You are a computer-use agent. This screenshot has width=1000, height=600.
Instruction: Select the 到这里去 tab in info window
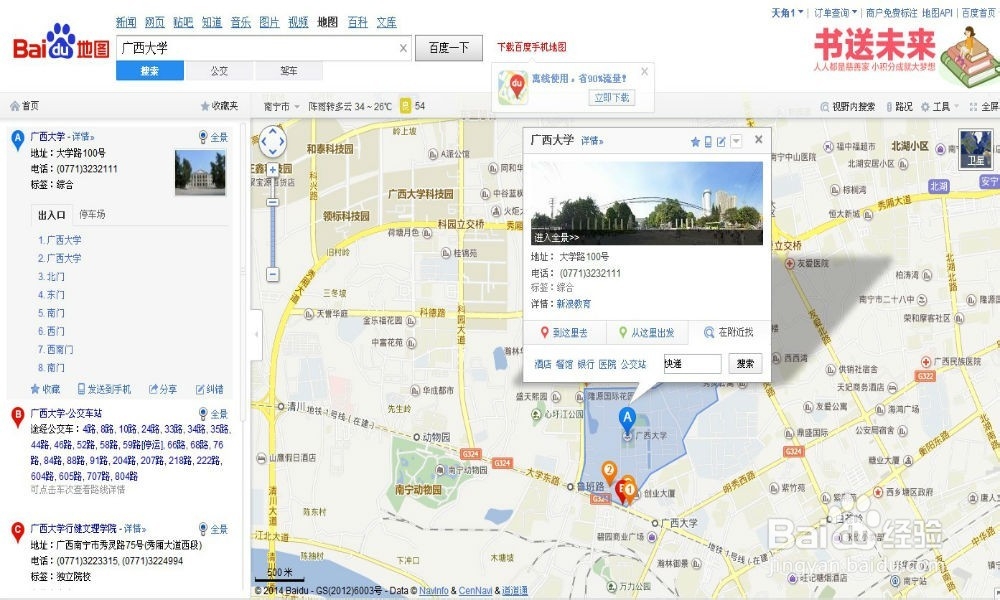click(x=564, y=332)
